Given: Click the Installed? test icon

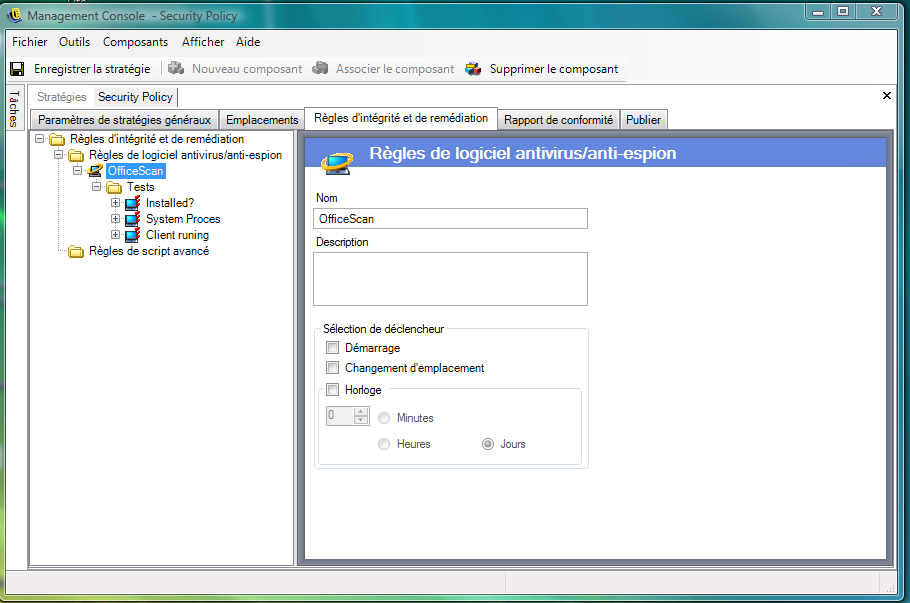Looking at the screenshot, I should tap(133, 203).
